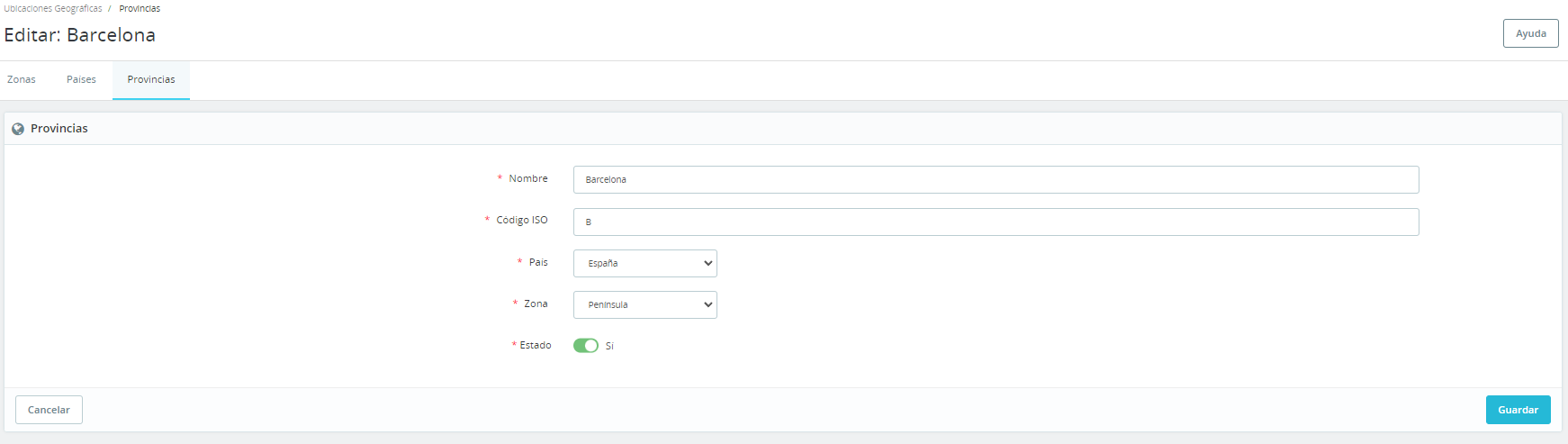Viewport: 1568px width, 444px height.
Task: Click the "Sí" text next to Estado switch
Action: (x=609, y=346)
